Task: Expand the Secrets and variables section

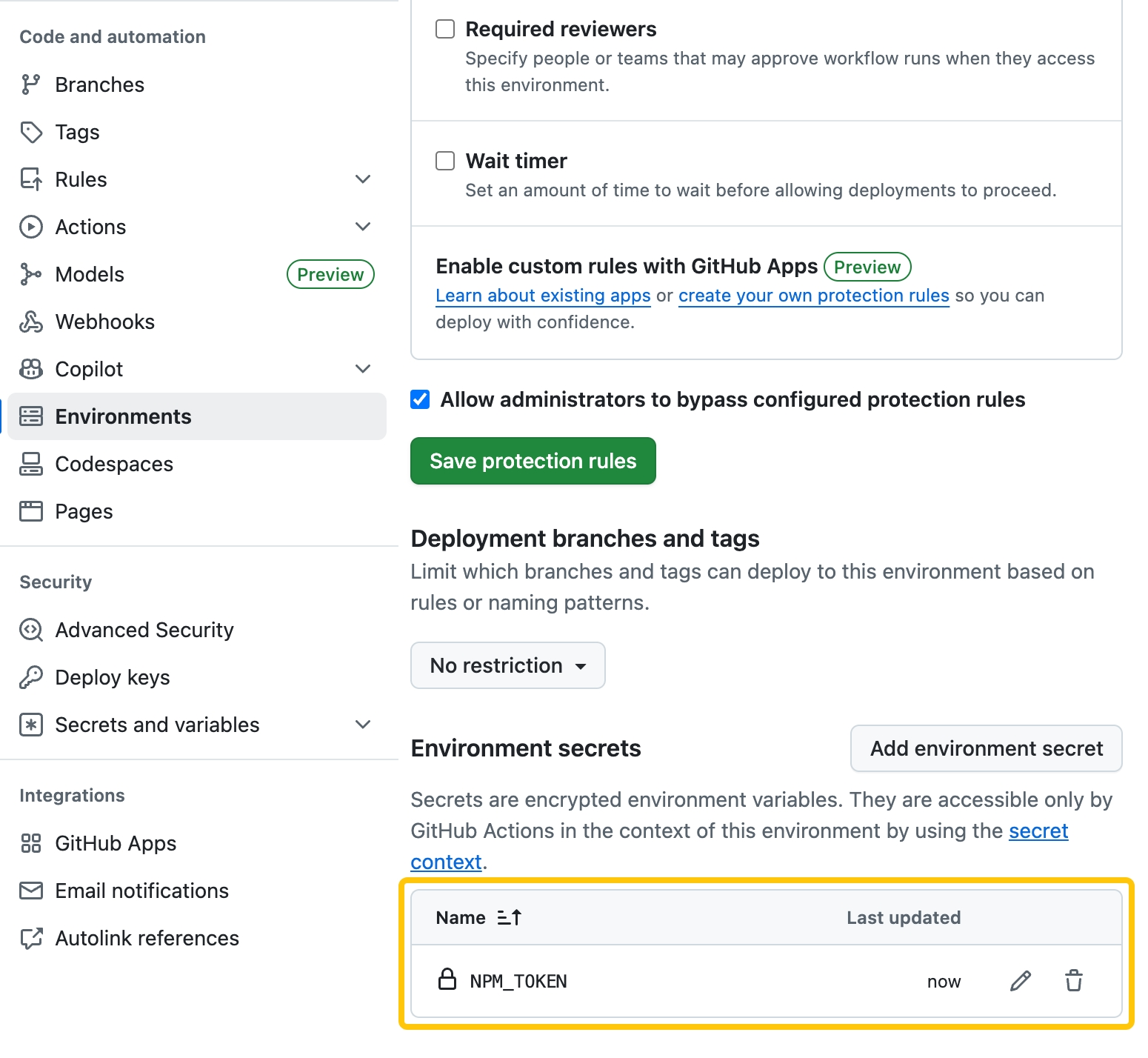Action: tap(363, 725)
